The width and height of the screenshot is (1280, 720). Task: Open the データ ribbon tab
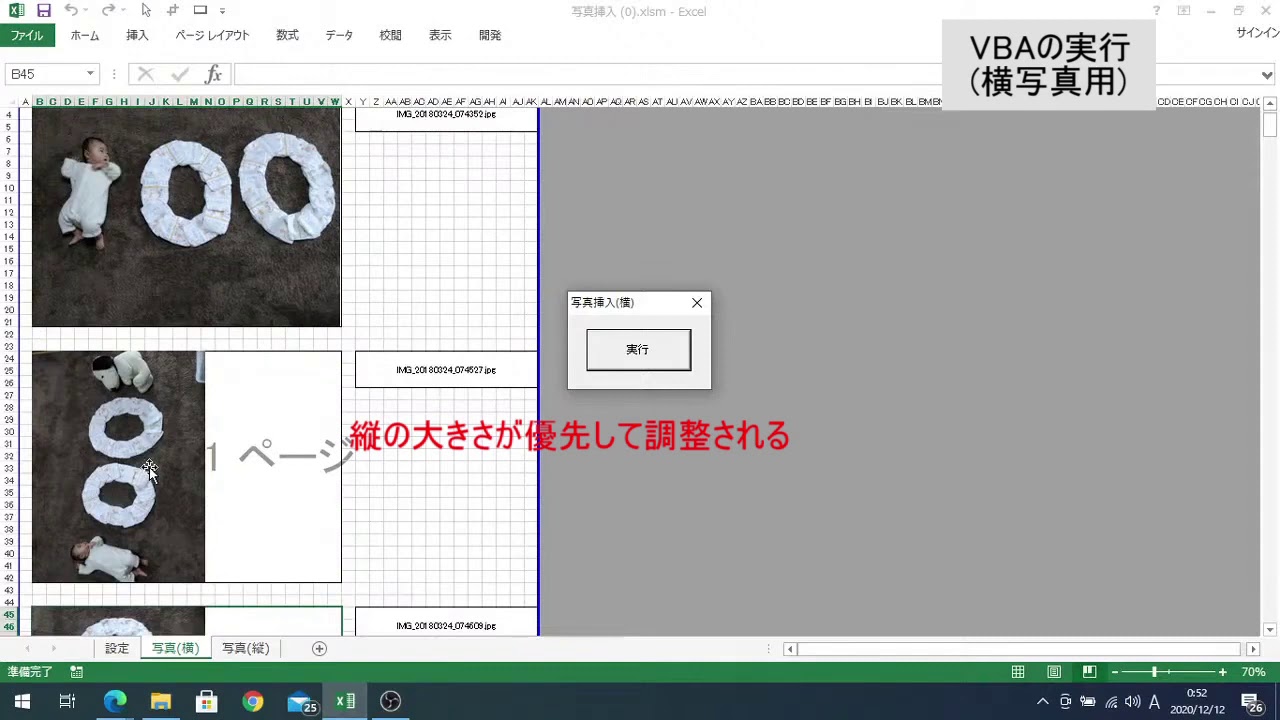(x=339, y=35)
